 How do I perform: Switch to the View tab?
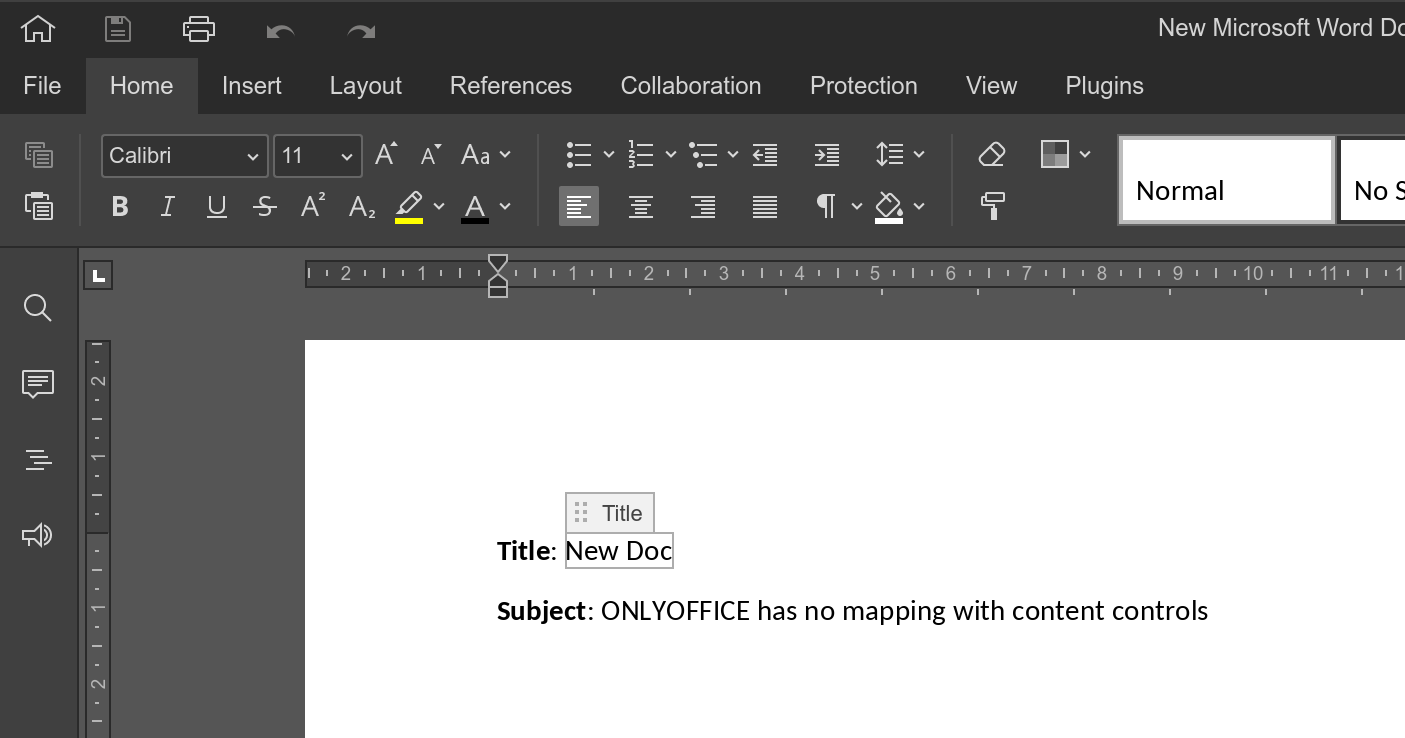pos(992,86)
